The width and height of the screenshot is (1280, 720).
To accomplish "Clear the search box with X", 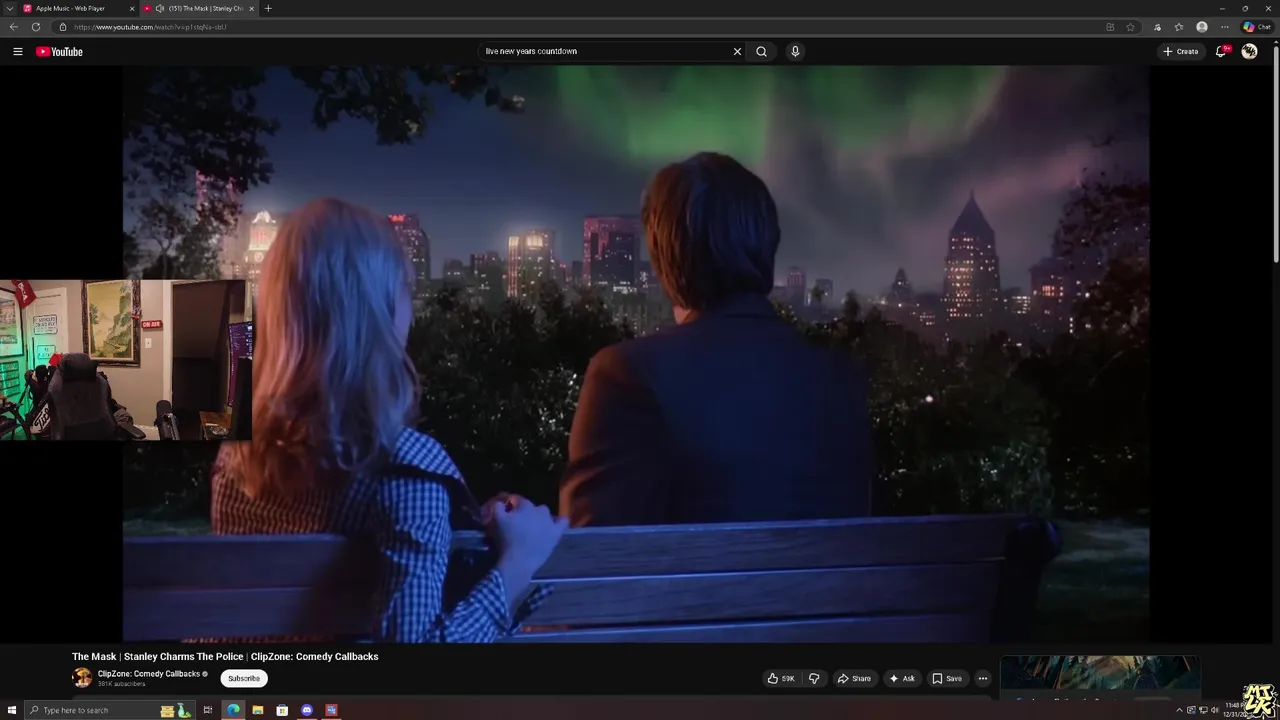I will (x=737, y=51).
